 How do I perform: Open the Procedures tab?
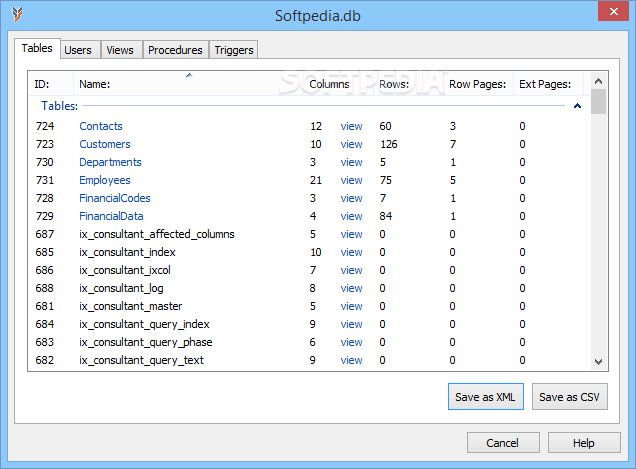175,50
